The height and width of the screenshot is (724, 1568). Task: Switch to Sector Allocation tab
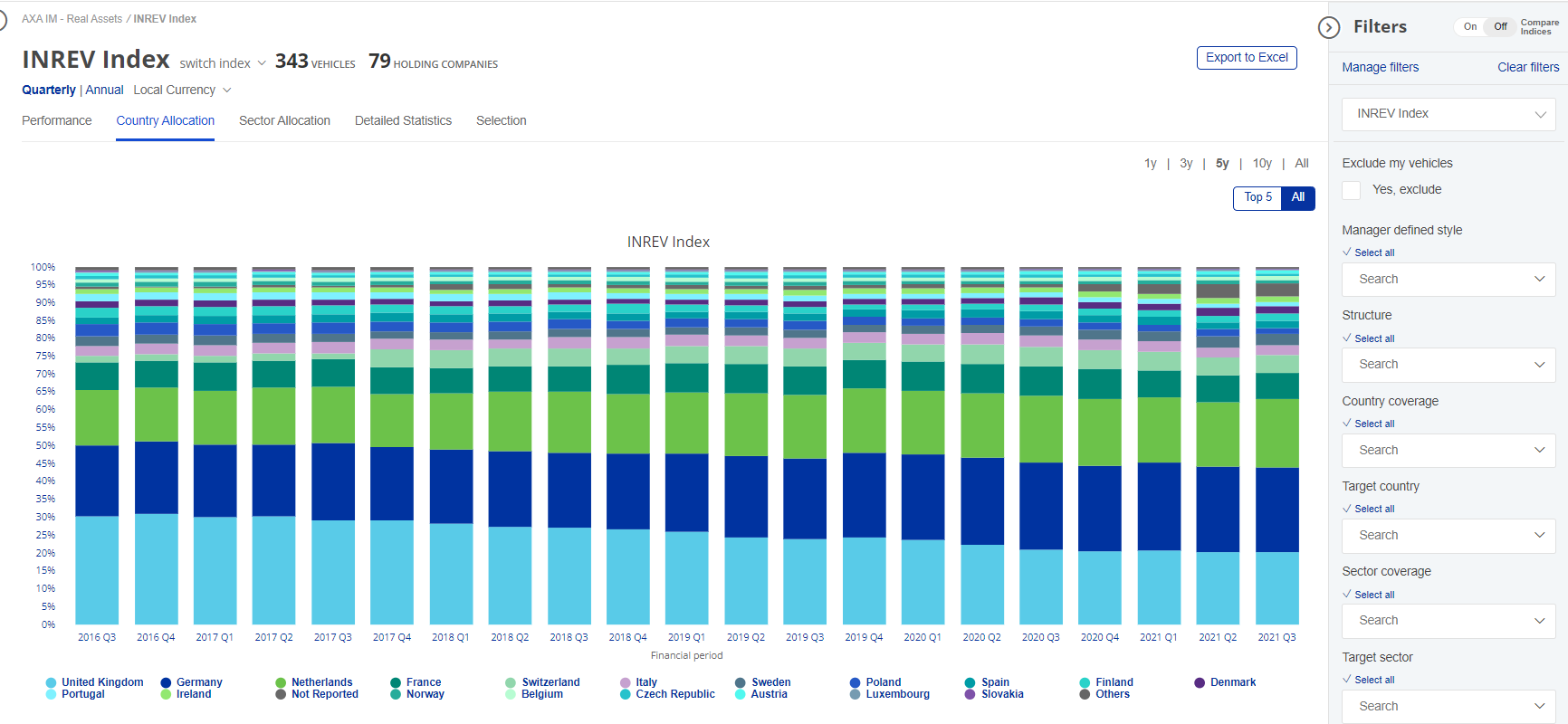coord(284,121)
